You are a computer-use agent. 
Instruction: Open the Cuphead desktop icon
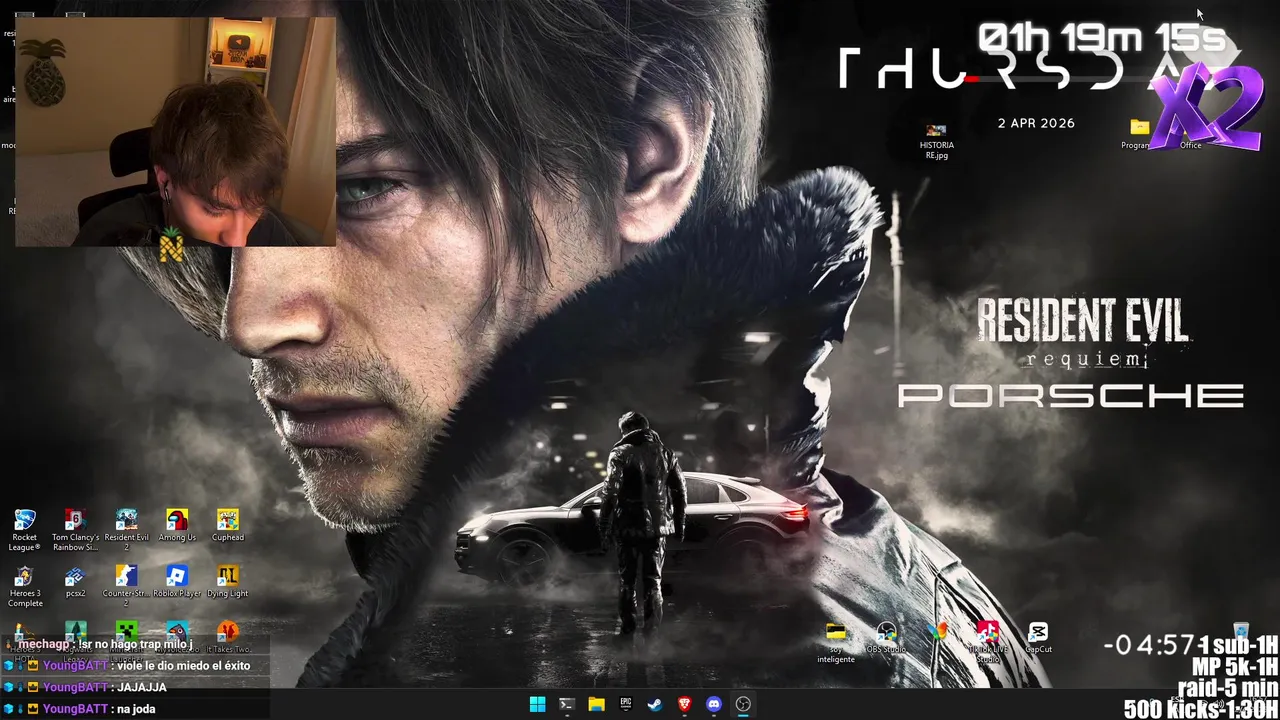228,526
